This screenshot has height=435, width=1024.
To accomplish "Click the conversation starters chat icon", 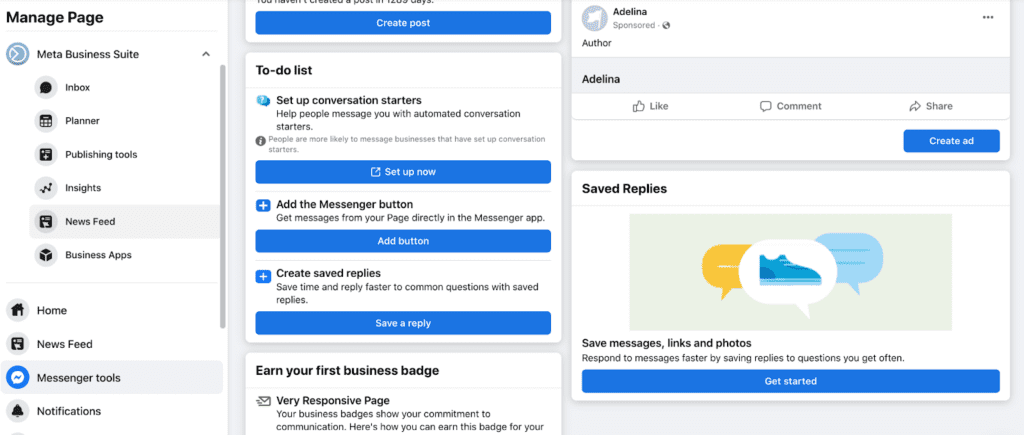I will click(263, 101).
